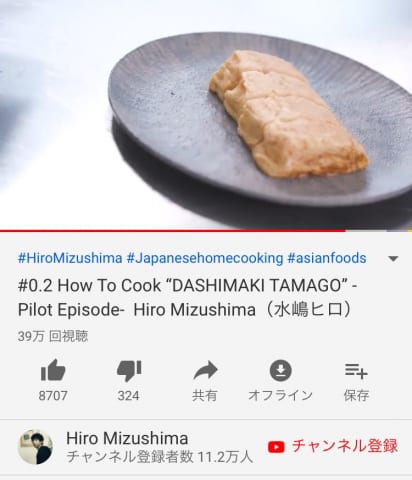412x480 pixels.
Task: Click the 共有 share label
Action: pos(205,396)
